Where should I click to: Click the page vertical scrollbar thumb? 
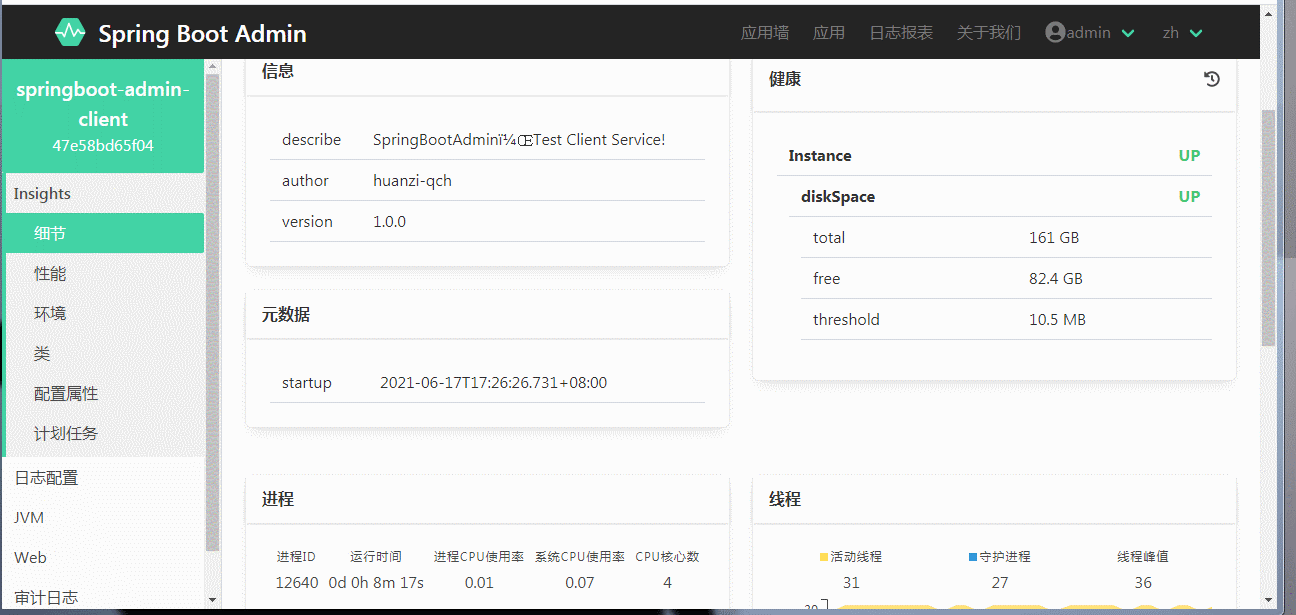pos(1269,228)
